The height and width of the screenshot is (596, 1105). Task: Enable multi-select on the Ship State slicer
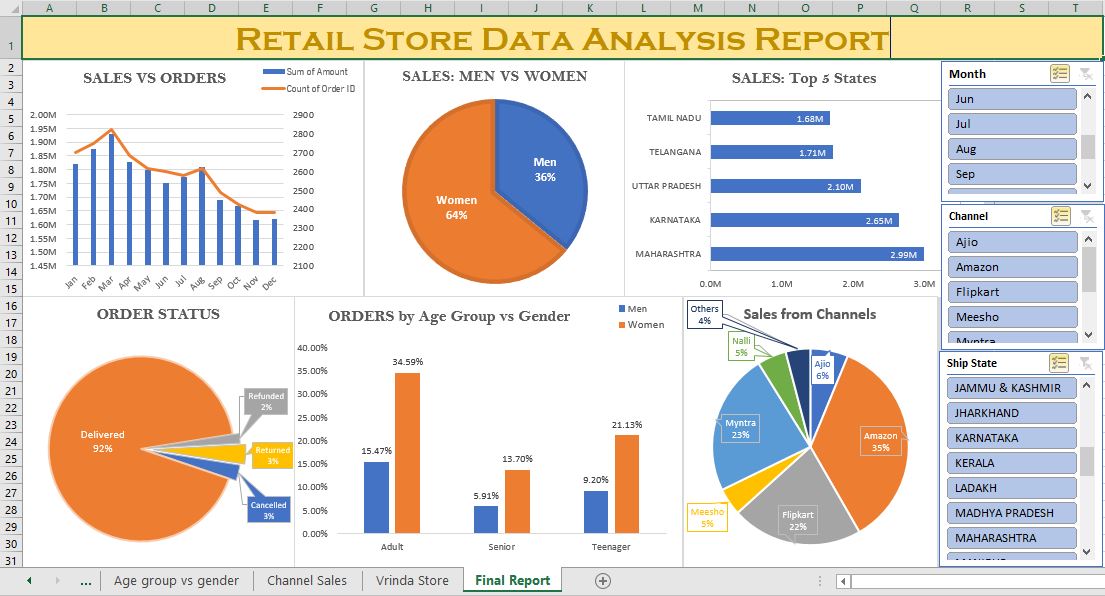1059,362
